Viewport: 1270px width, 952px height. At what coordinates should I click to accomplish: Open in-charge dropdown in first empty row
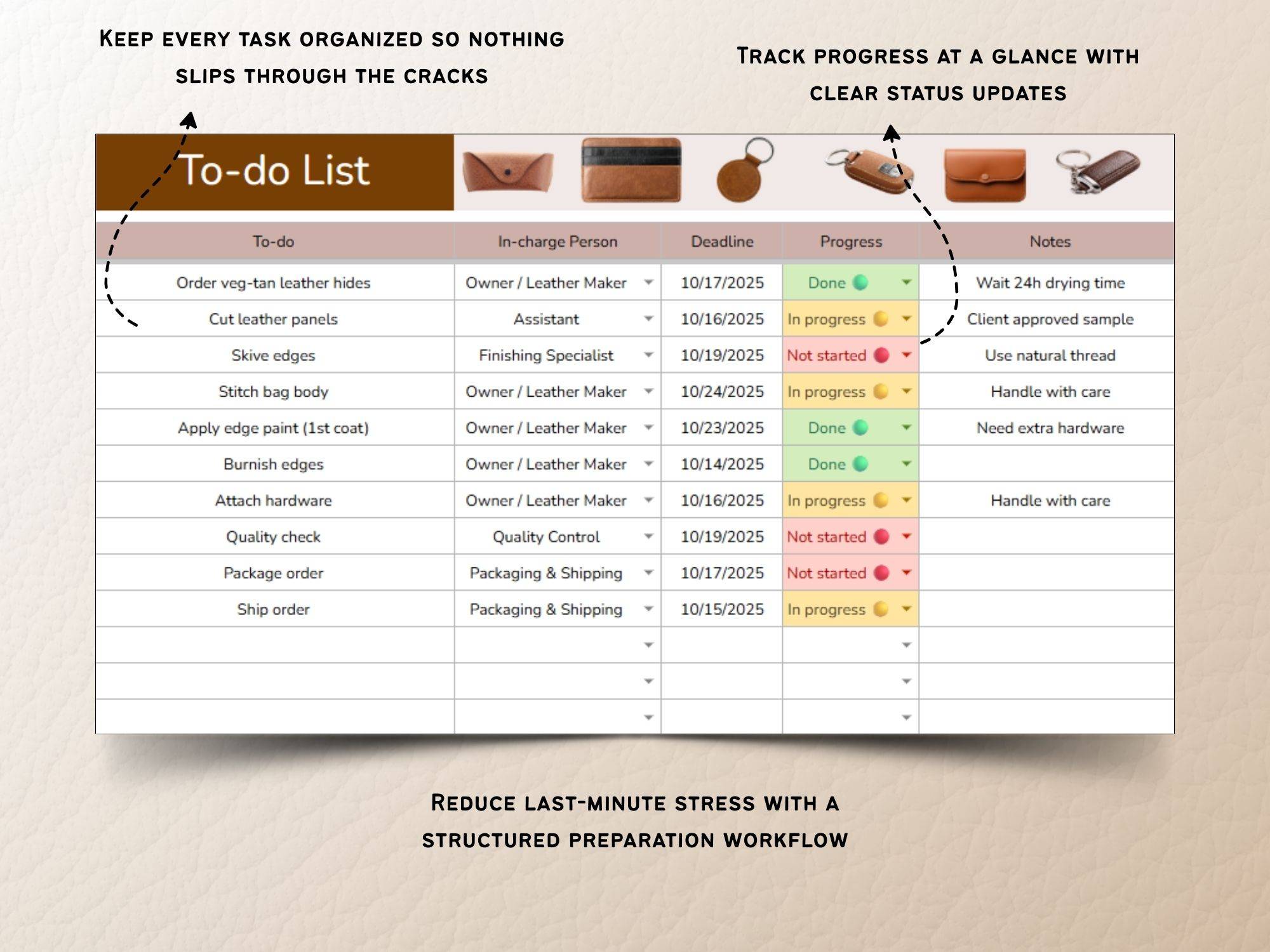(648, 645)
